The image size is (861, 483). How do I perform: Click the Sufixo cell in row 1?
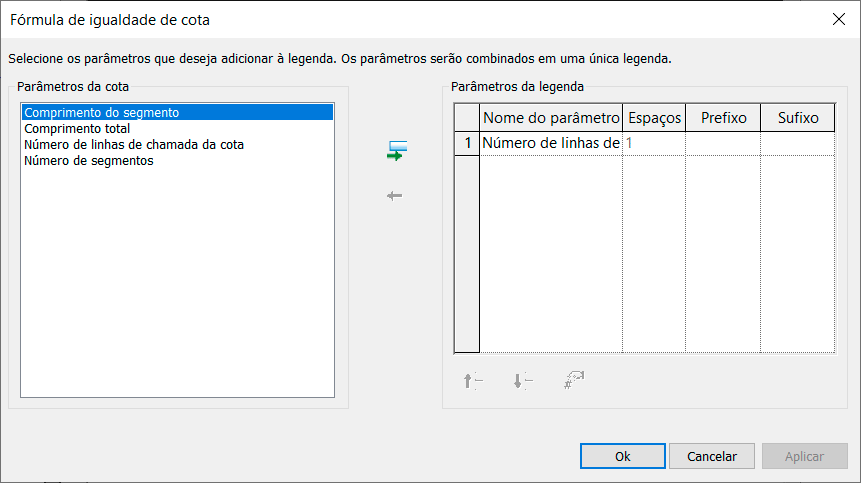(x=797, y=143)
